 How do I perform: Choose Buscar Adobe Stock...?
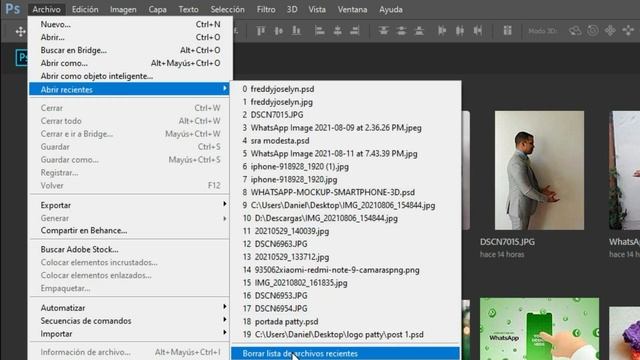pos(130,249)
